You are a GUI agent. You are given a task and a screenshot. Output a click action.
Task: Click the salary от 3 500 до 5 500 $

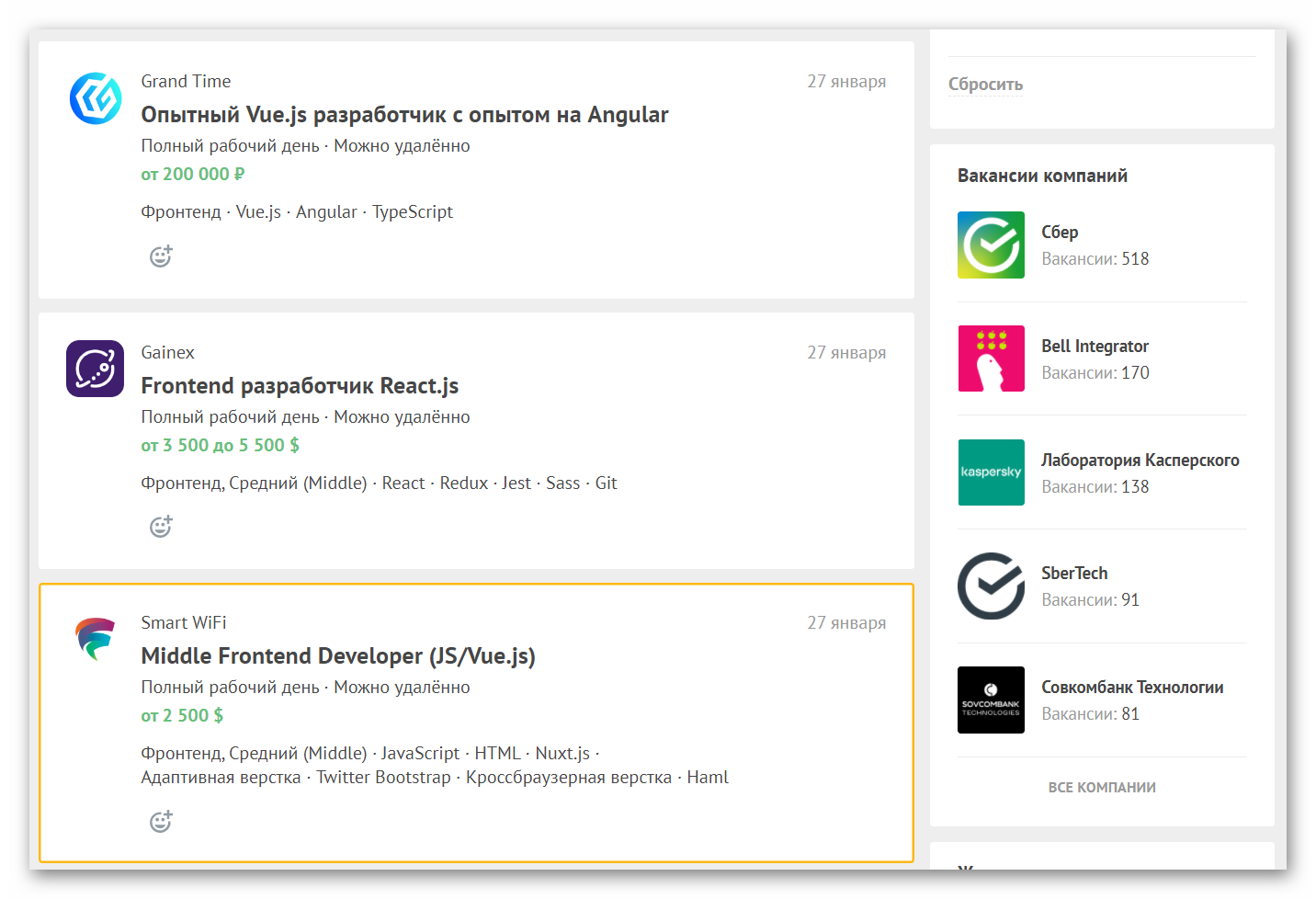221,446
